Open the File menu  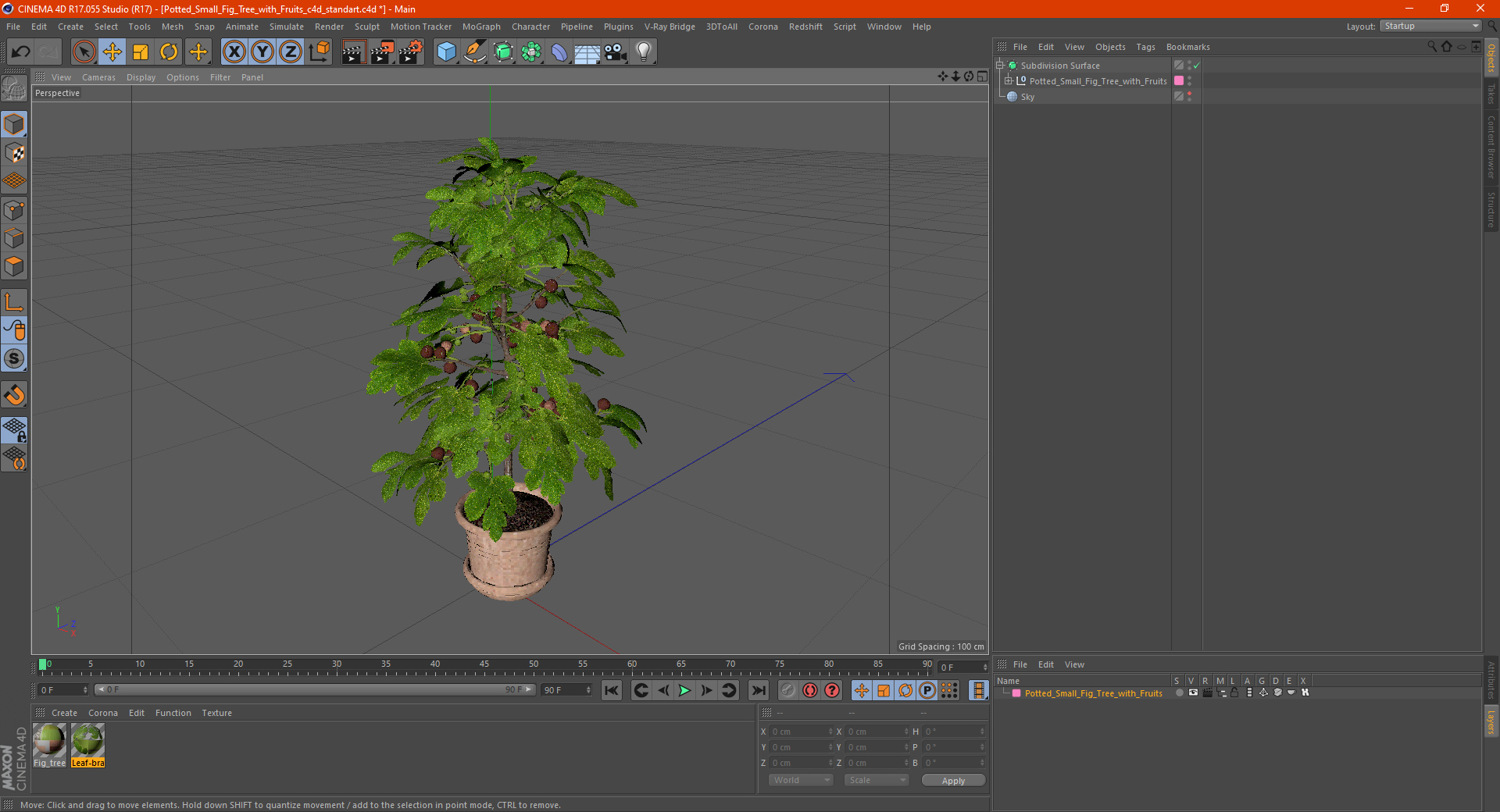(13, 27)
